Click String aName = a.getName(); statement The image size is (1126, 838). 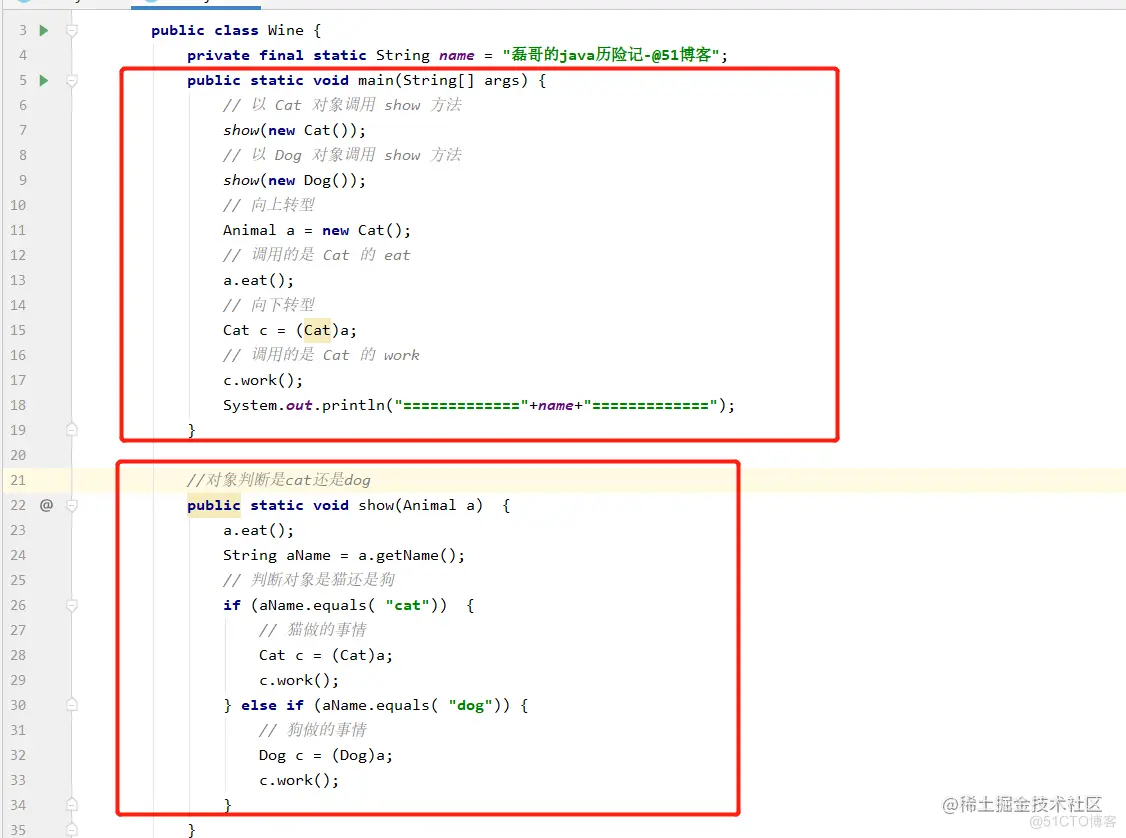(344, 555)
